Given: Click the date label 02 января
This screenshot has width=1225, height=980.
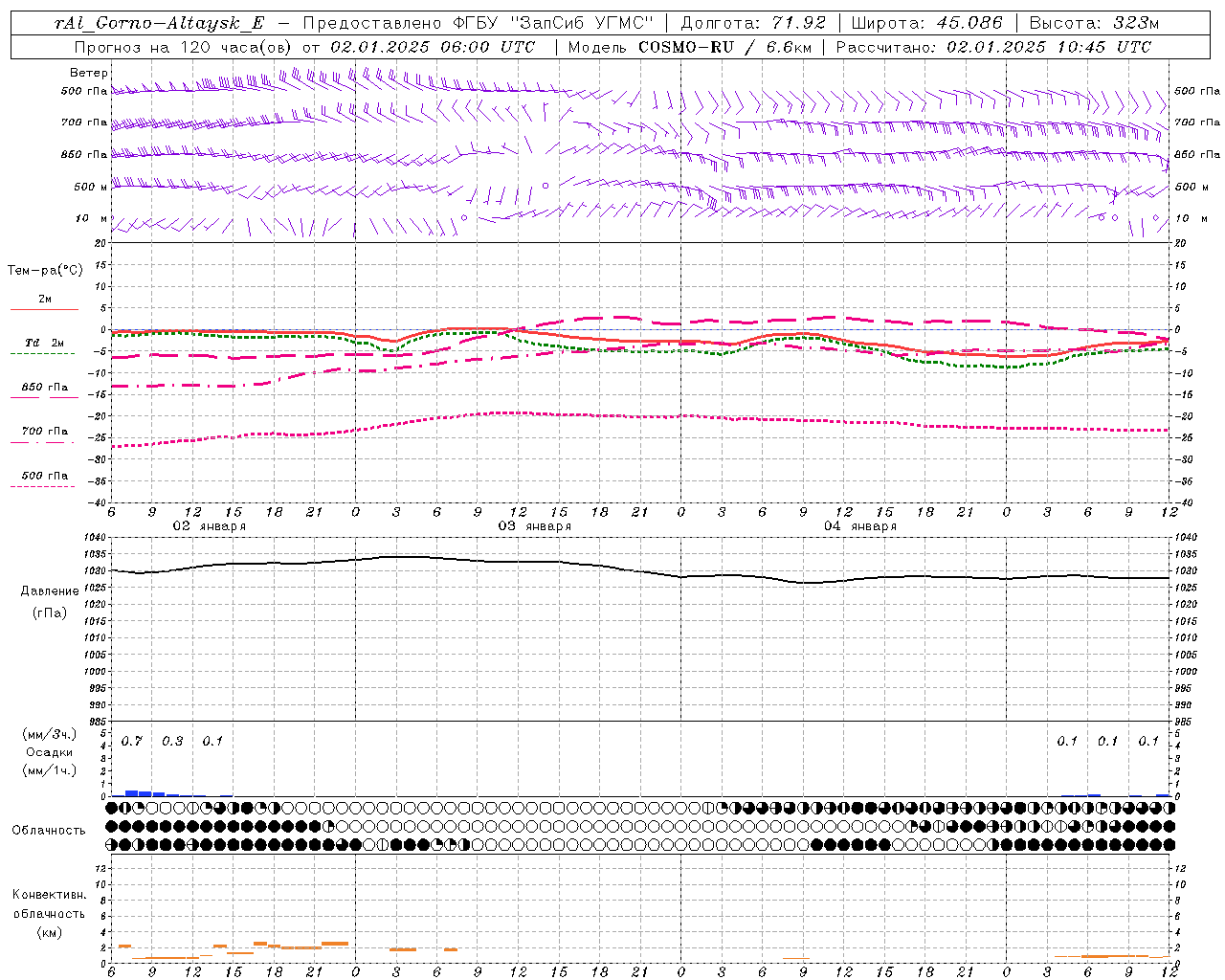Looking at the screenshot, I should tap(209, 526).
